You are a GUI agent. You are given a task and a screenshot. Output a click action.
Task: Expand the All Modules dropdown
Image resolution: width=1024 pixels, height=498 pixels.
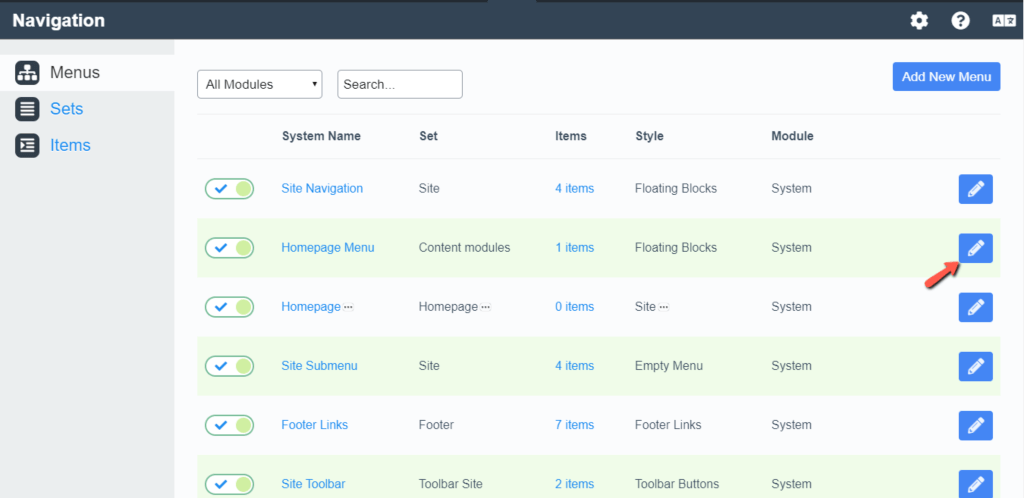tap(260, 85)
